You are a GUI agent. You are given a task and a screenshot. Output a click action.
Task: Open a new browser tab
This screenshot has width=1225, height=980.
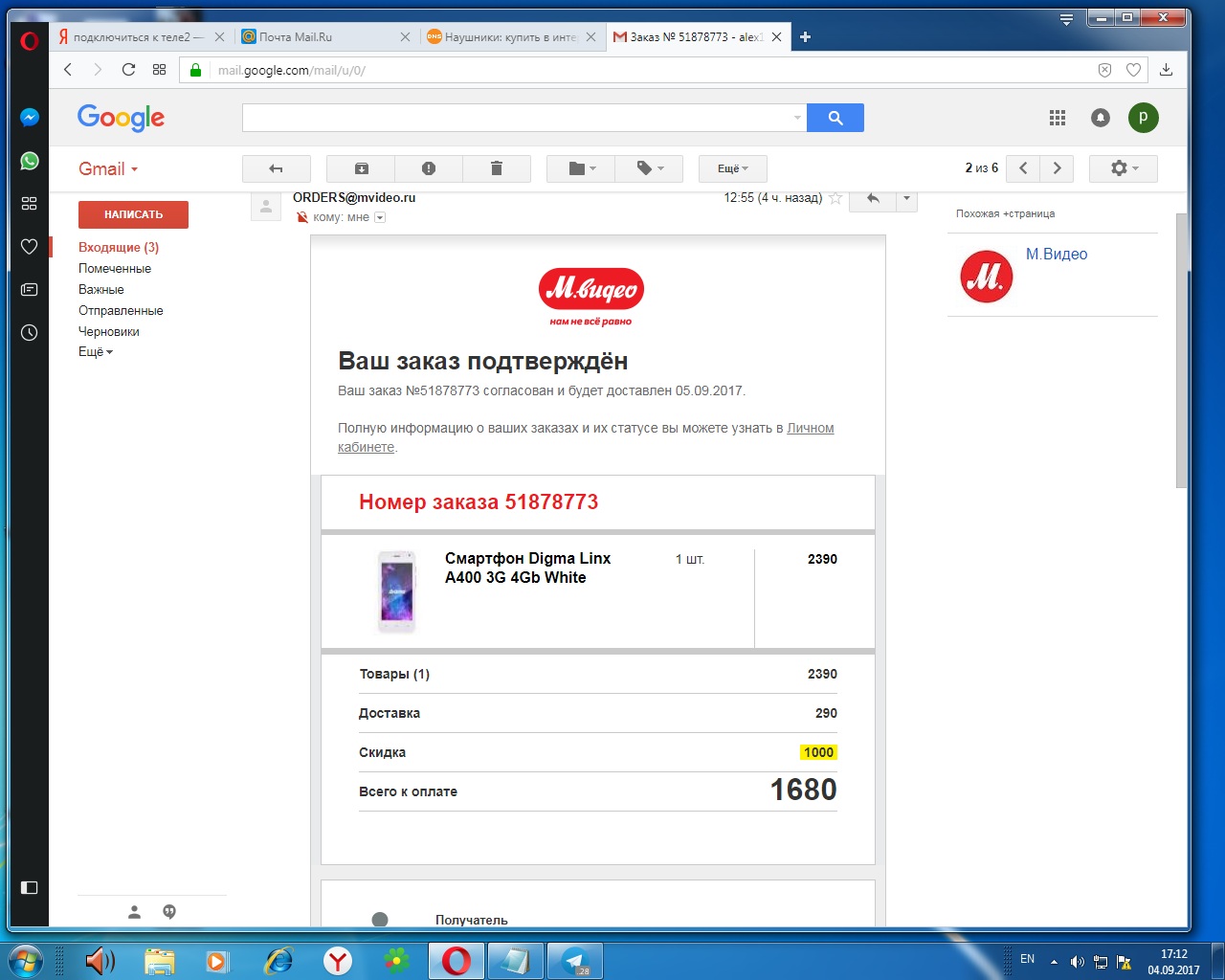tap(805, 36)
